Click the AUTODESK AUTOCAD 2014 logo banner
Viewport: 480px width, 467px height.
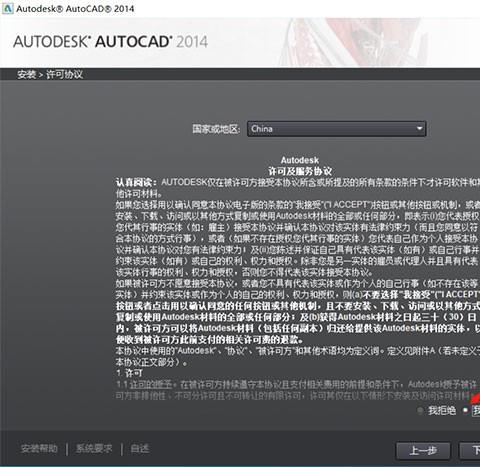(x=110, y=42)
